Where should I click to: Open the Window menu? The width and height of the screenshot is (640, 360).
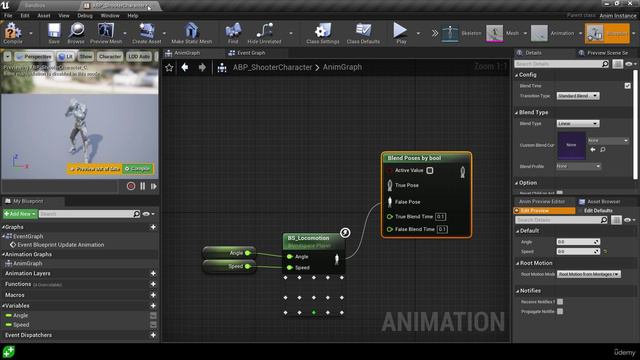(110, 16)
